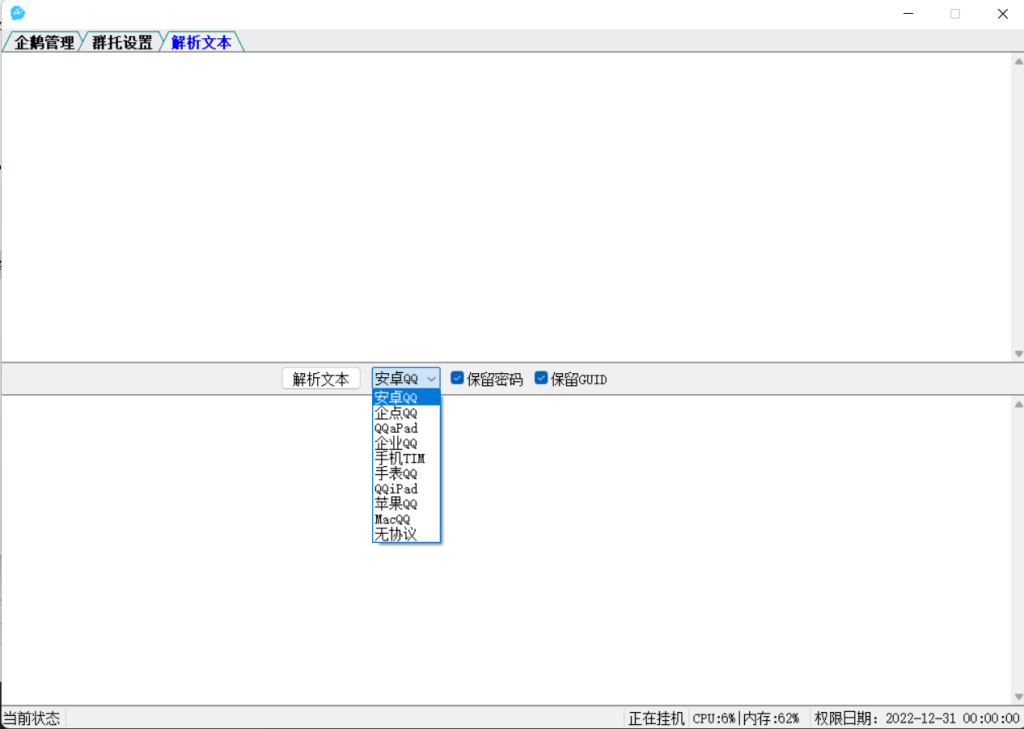
Task: Select MacQQ protocol option
Action: point(405,519)
